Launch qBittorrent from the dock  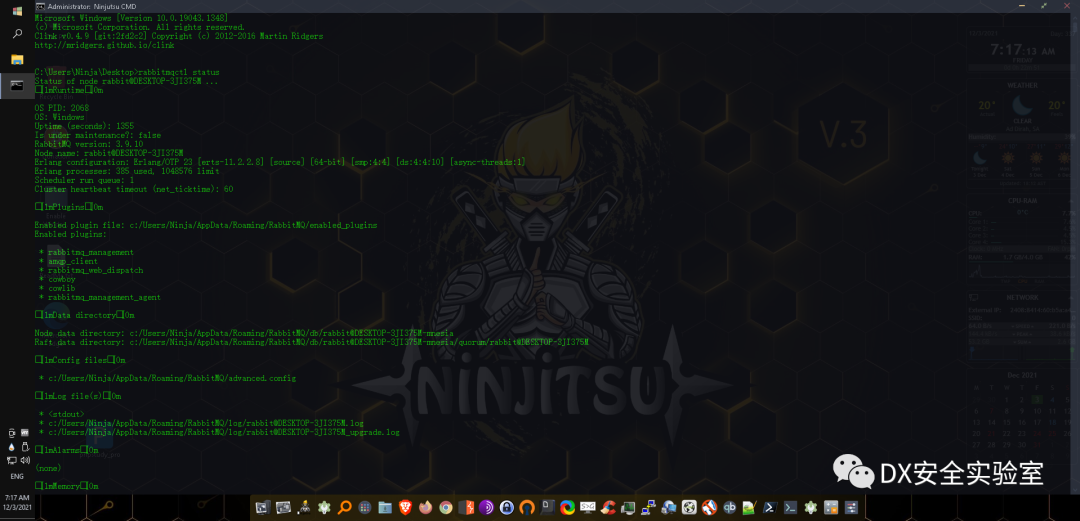click(729, 508)
